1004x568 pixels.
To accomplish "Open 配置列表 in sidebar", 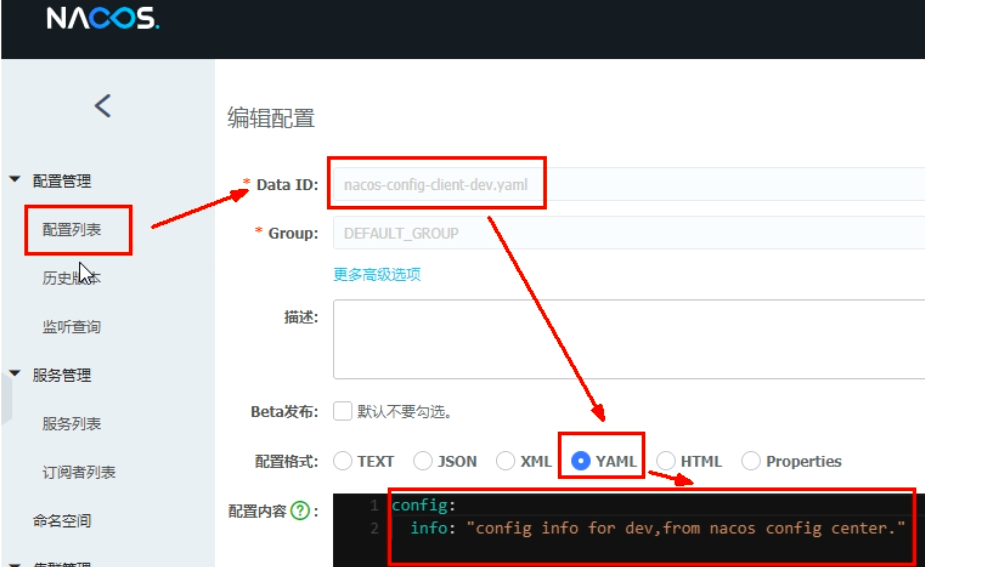I will [72, 229].
